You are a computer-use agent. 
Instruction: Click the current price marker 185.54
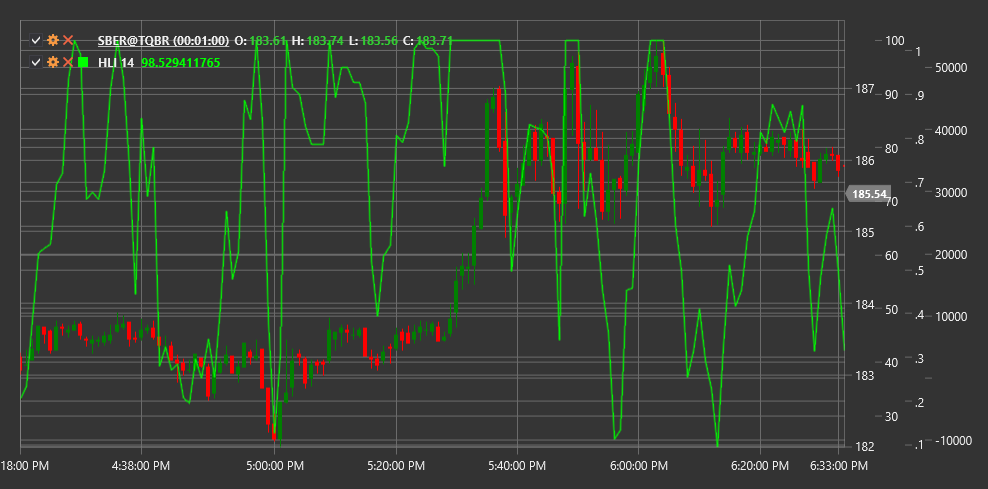click(869, 194)
